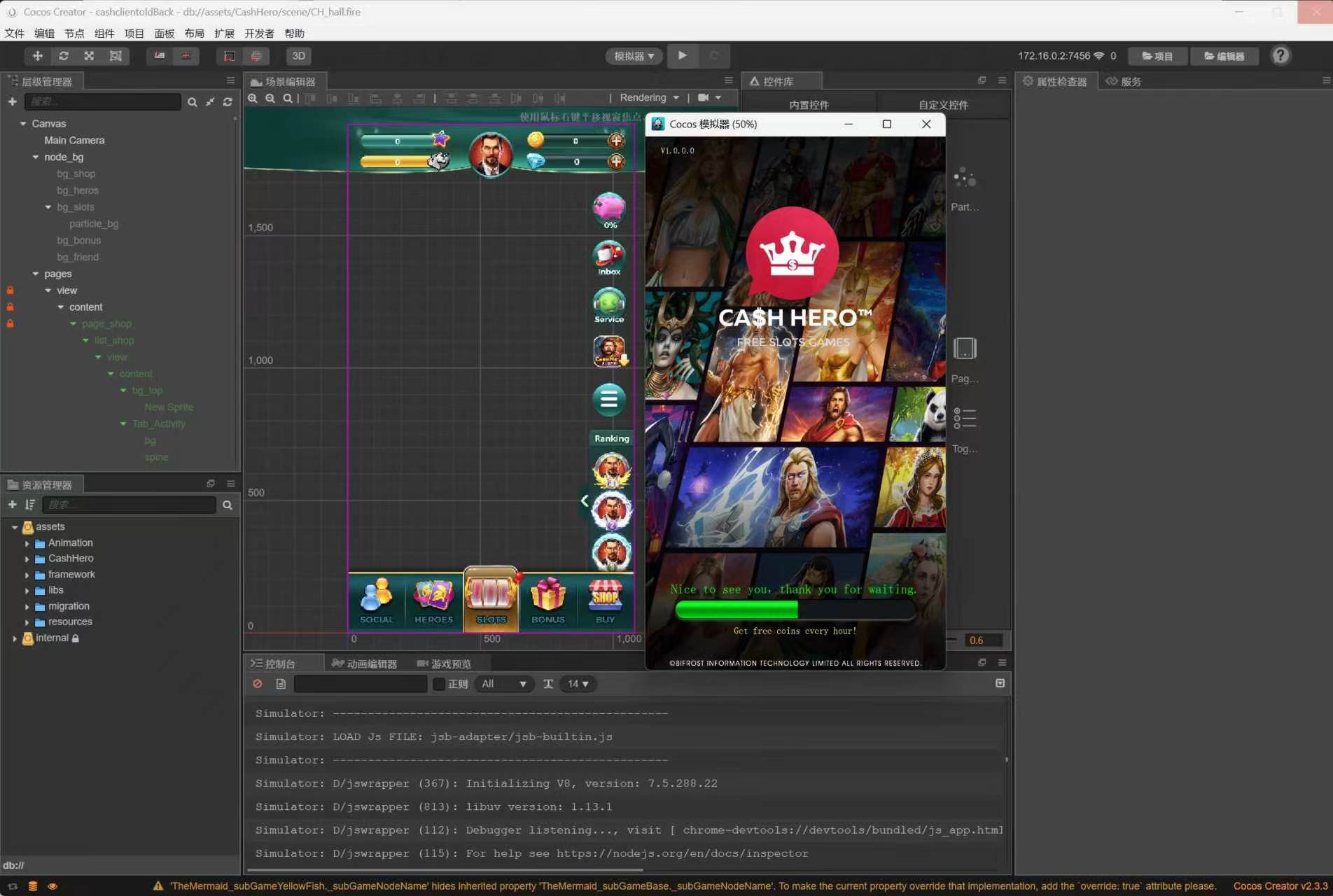Screen dimensions: 1333x896
Task: Expand the CashHero assets folder
Action: [27, 559]
